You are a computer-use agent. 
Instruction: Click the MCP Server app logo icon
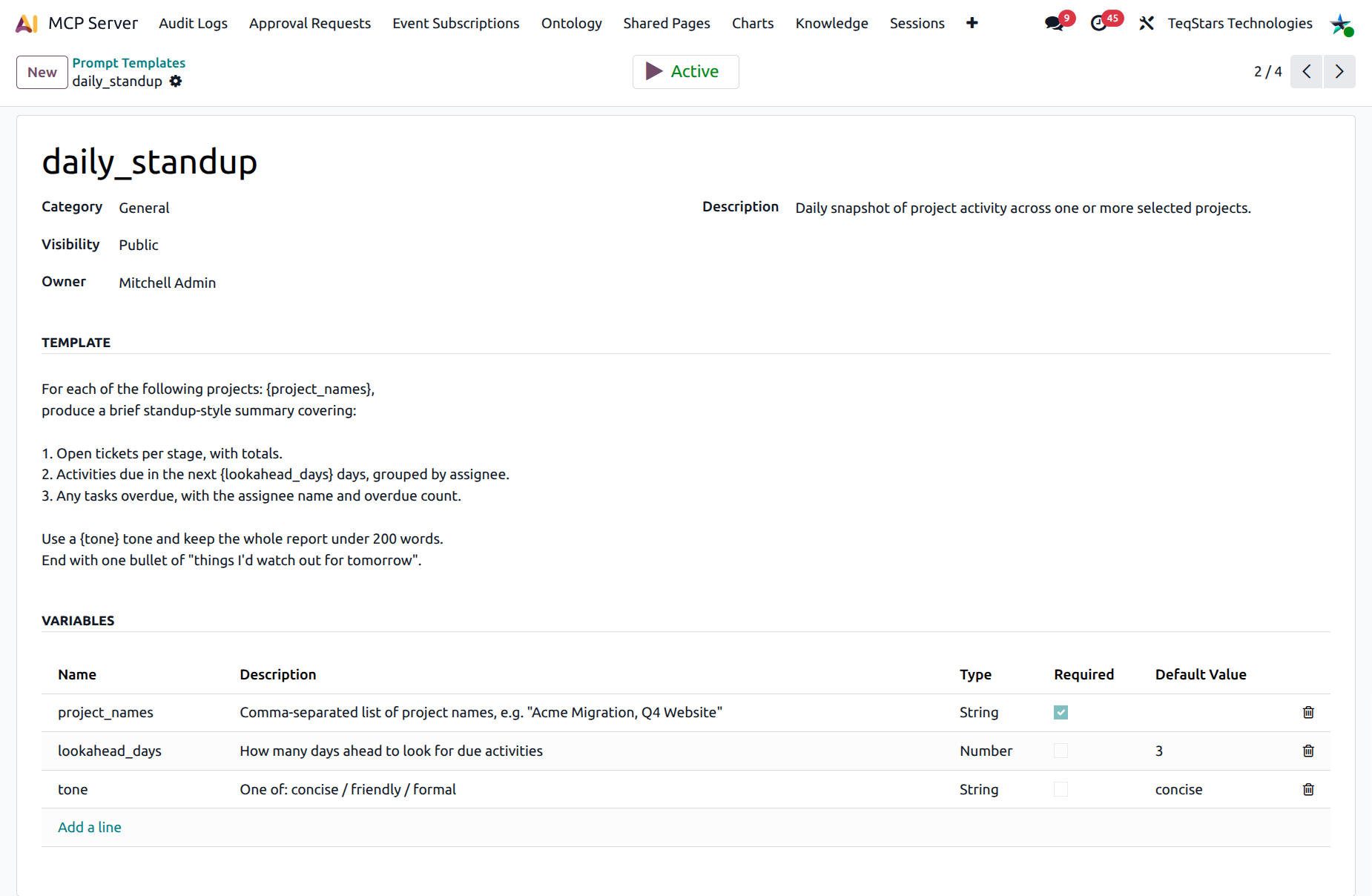[27, 24]
